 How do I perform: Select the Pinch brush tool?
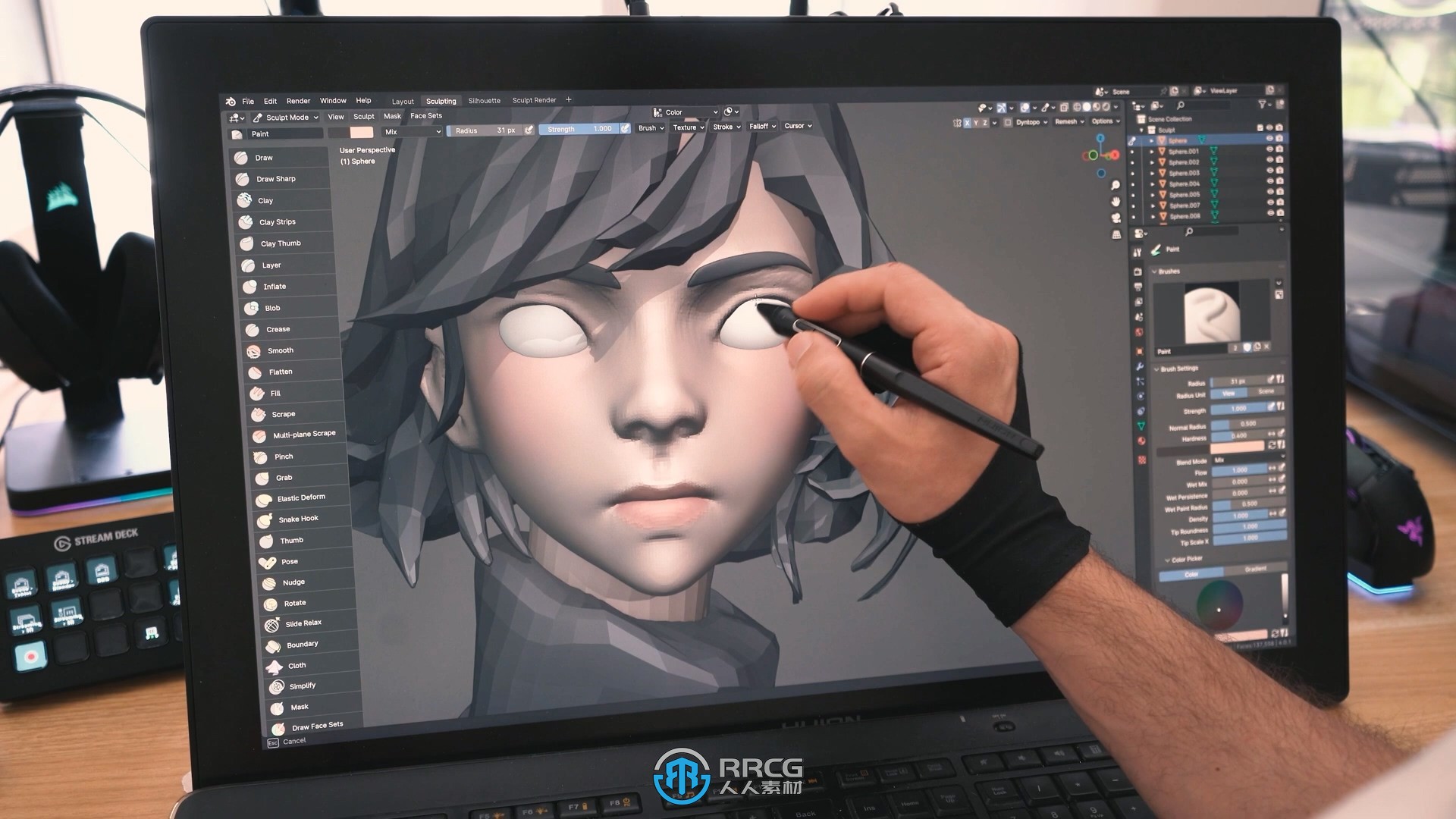click(283, 455)
